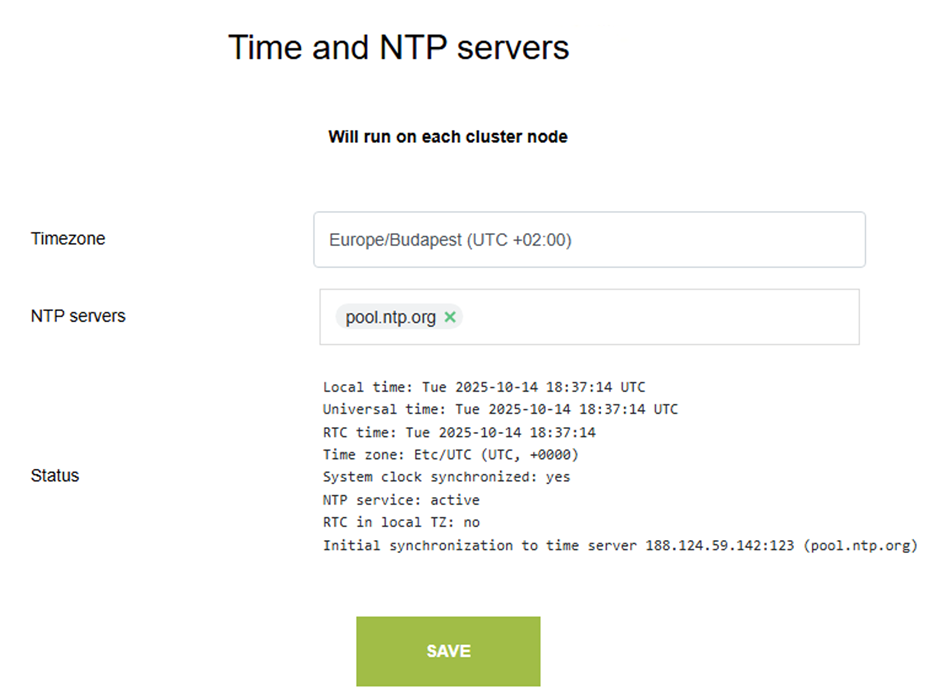The height and width of the screenshot is (699, 940).
Task: Click the 'Will run on each cluster node' subtitle
Action: (447, 137)
